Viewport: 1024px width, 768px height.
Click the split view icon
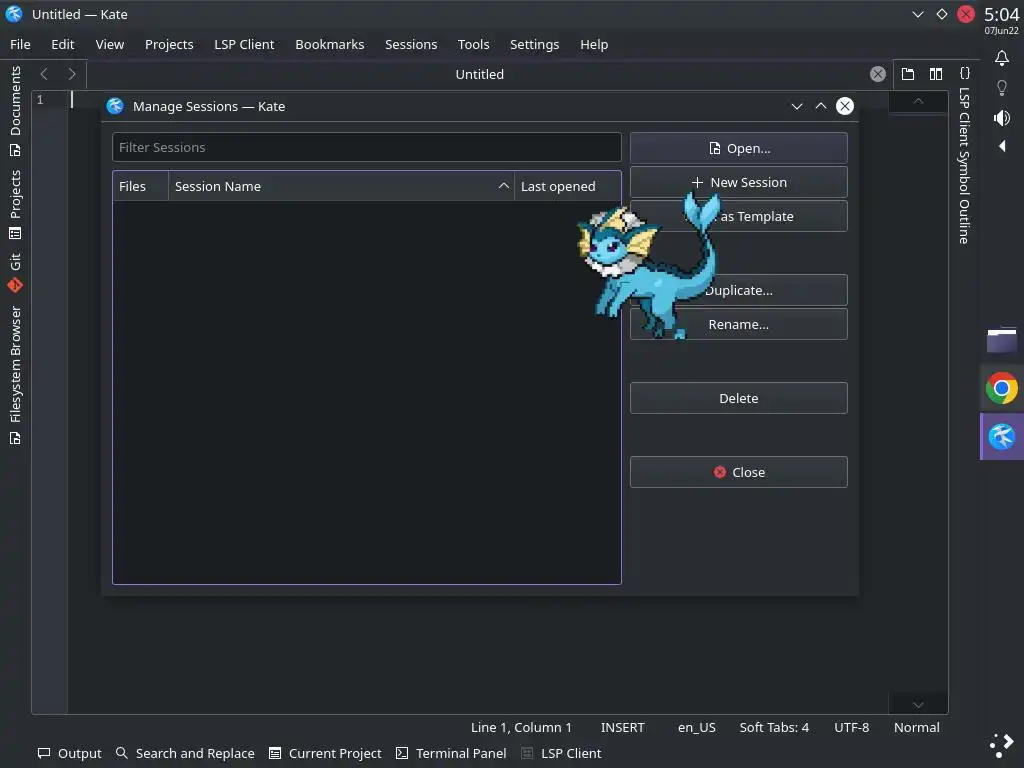(936, 74)
